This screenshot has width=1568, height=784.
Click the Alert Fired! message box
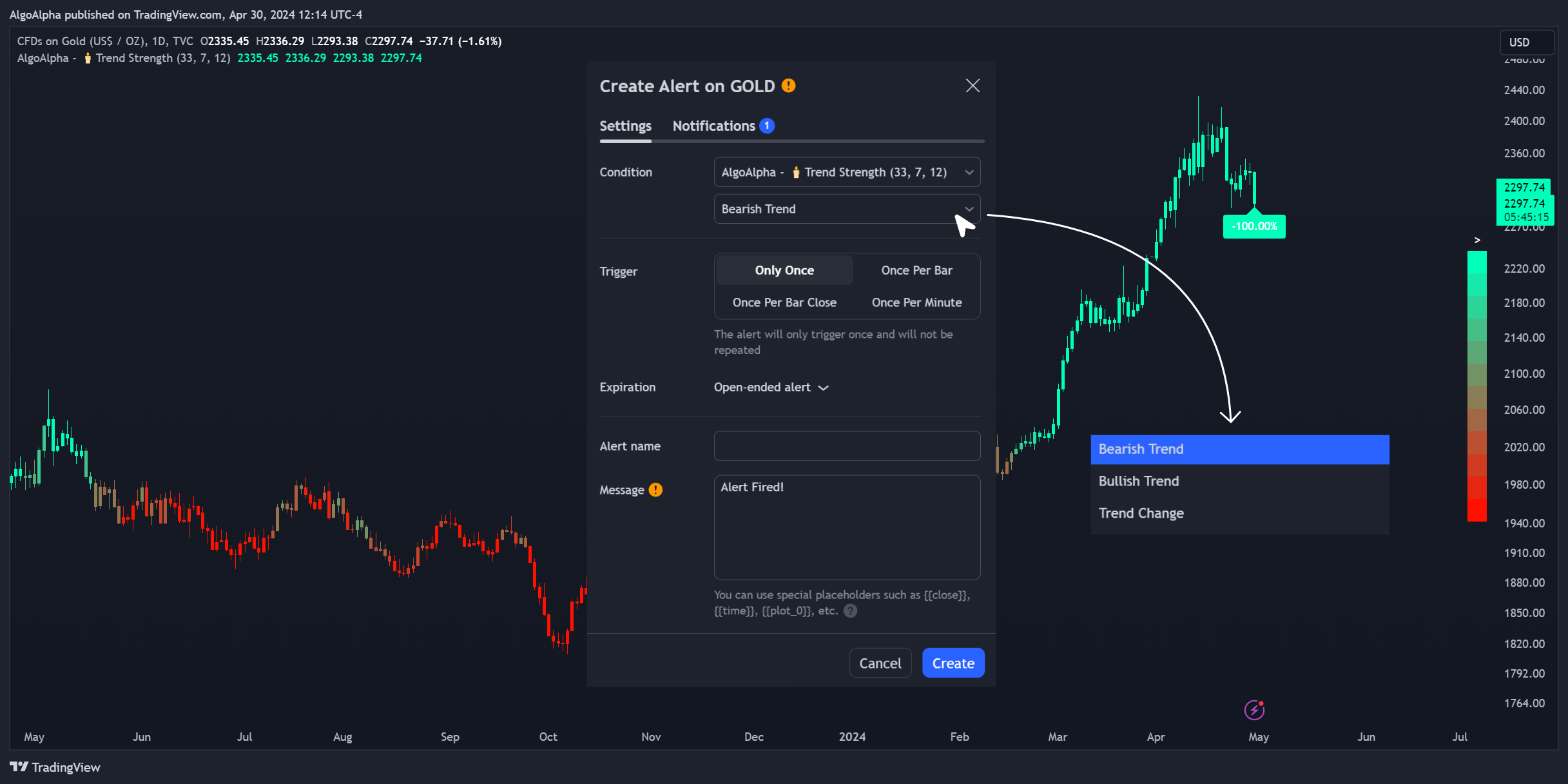pos(847,527)
